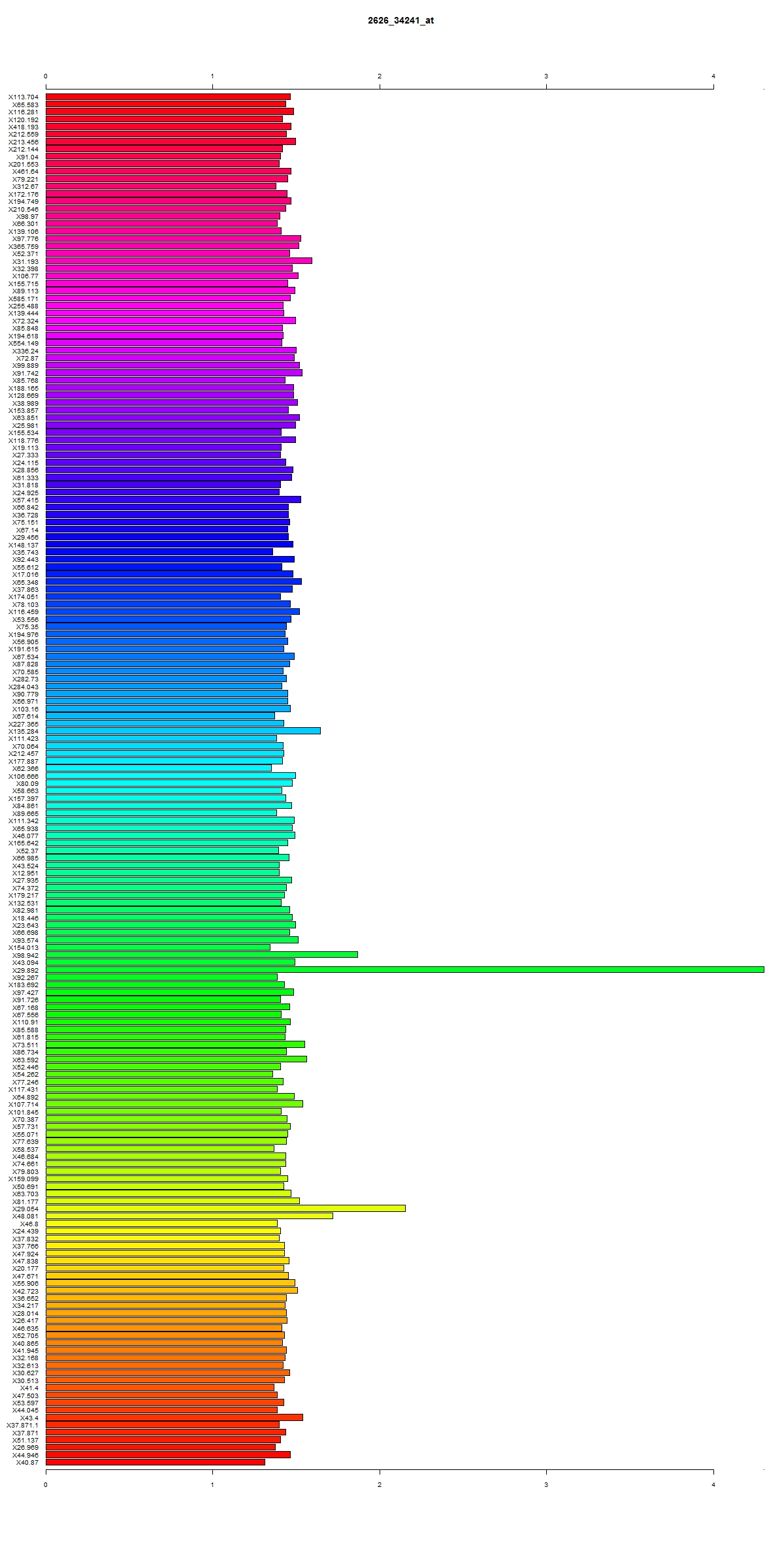This screenshot has width=784, height=1568.
Task: Select the X48.081 row label
Action: coord(25,1216)
